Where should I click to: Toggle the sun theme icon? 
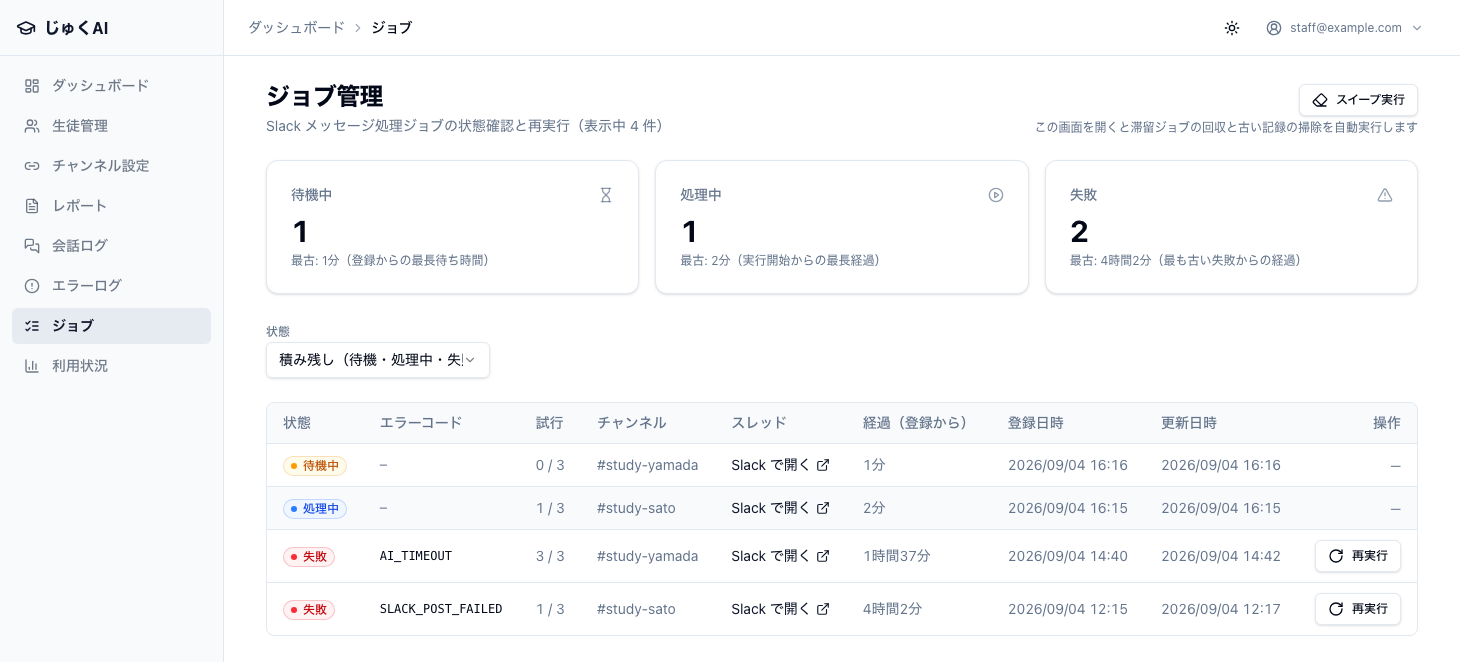tap(1232, 28)
